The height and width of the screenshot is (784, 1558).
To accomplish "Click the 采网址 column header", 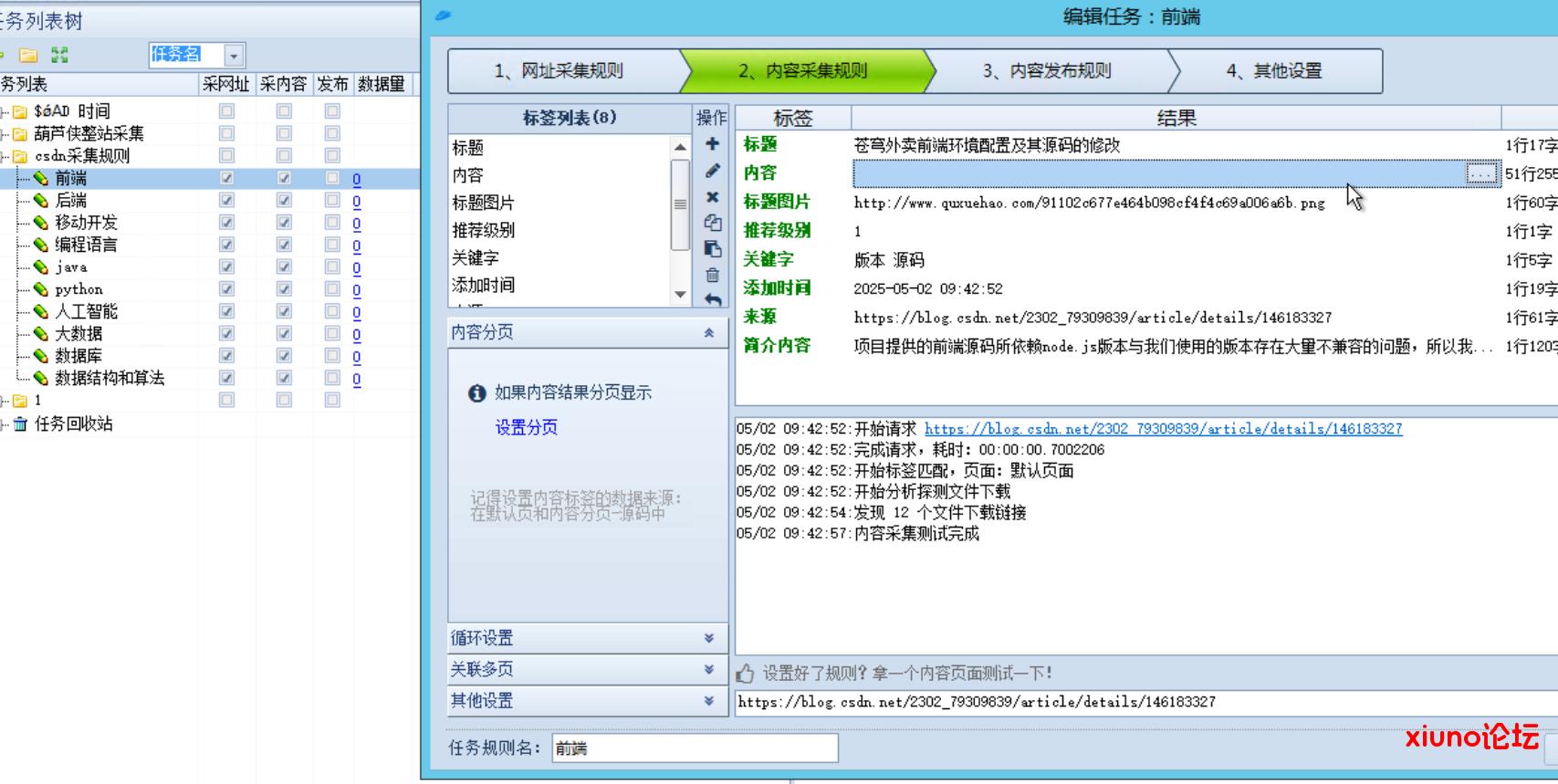I will pos(225,84).
